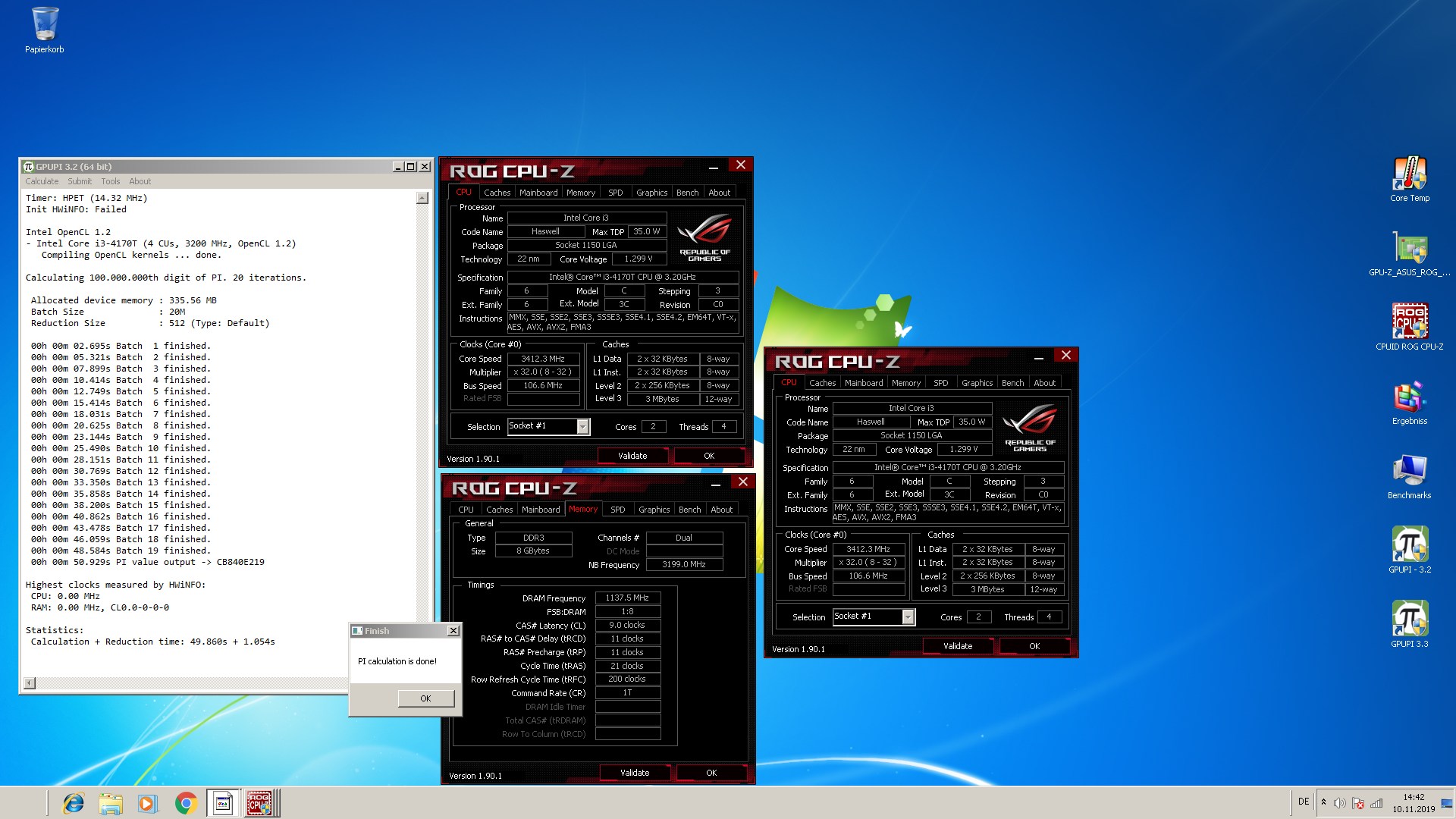Select the Caches tab in top CPU-Z window
The height and width of the screenshot is (819, 1456).
(497, 193)
